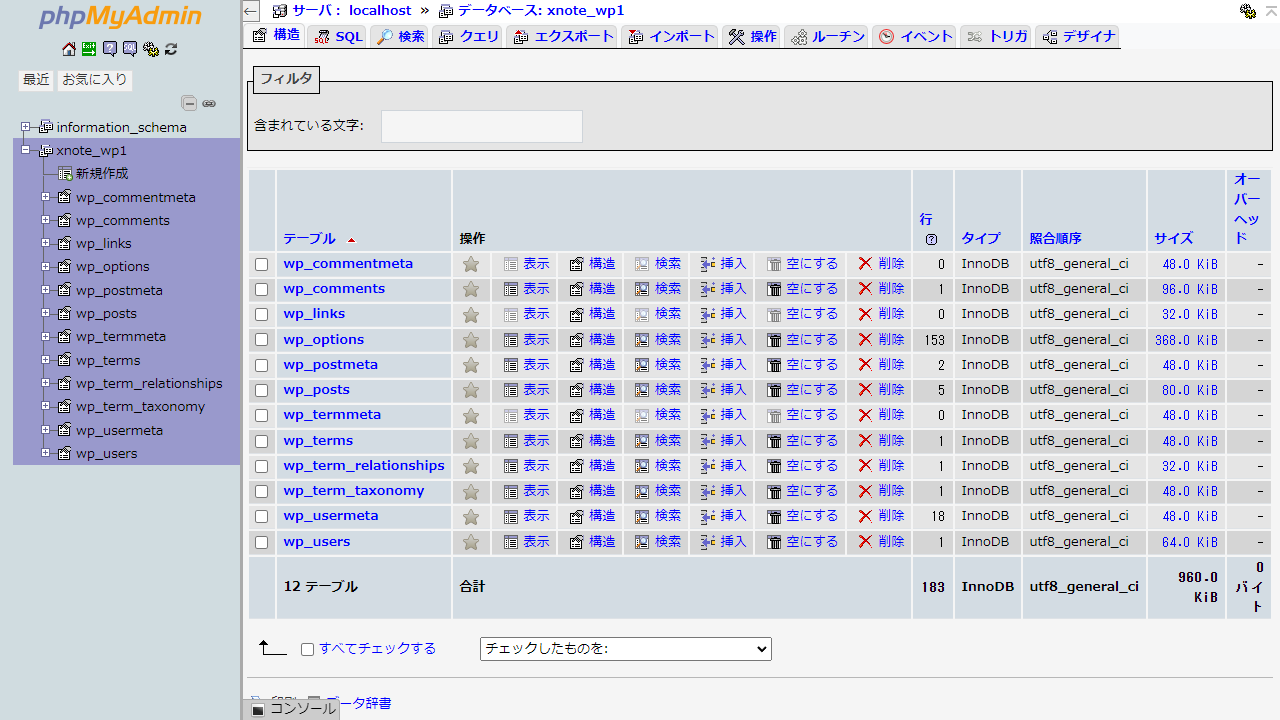Check the wp_usermeta row checkbox

point(262,516)
